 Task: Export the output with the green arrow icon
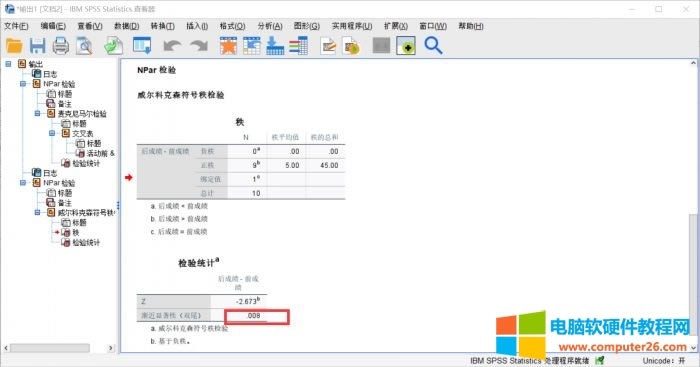(x=113, y=46)
